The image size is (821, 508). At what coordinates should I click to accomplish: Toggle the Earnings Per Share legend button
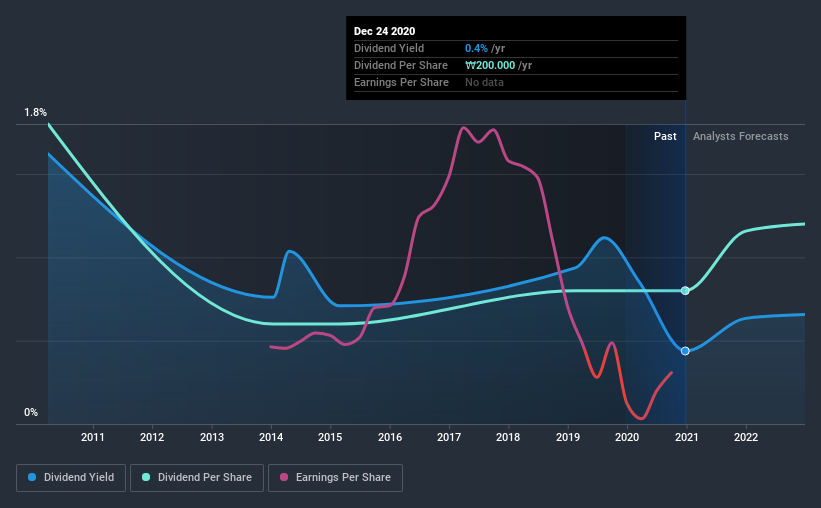tap(336, 478)
